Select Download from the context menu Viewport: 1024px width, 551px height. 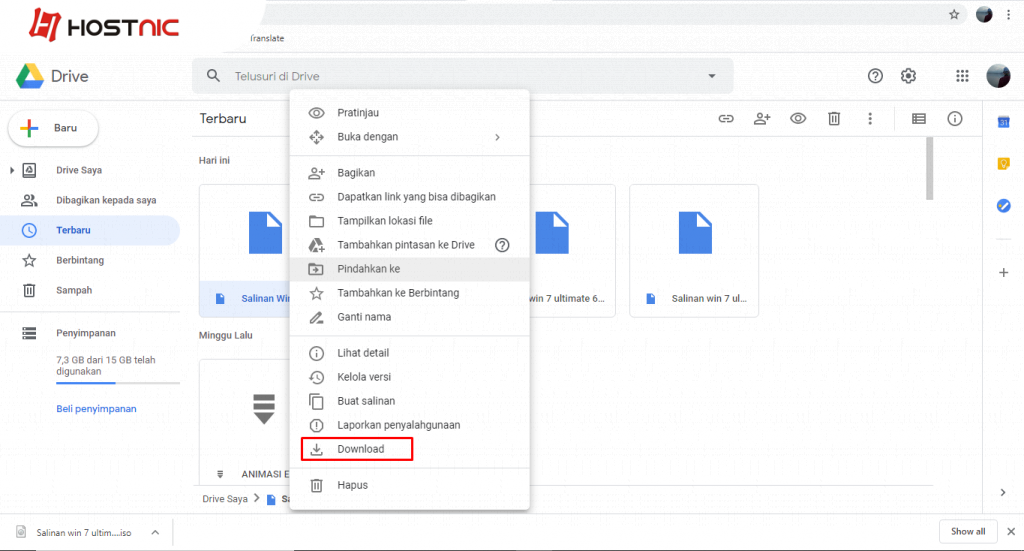tap(360, 449)
